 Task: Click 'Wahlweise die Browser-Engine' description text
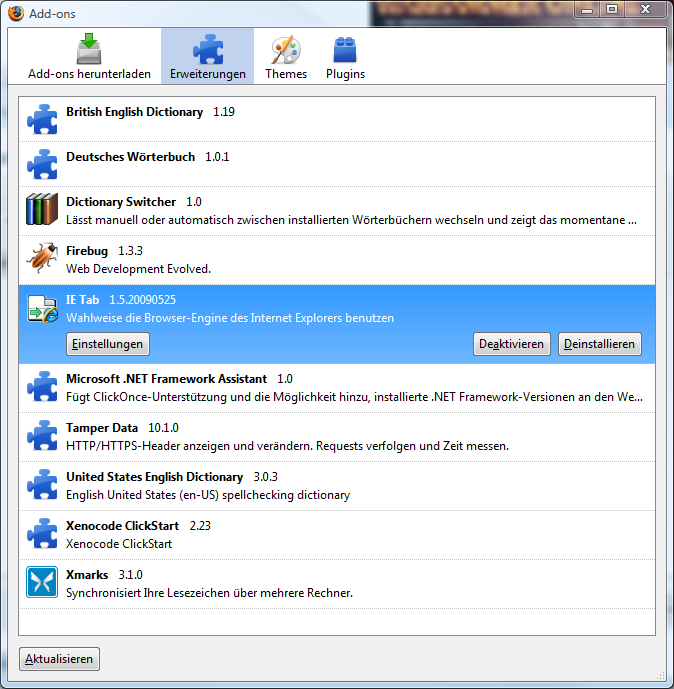coord(230,318)
